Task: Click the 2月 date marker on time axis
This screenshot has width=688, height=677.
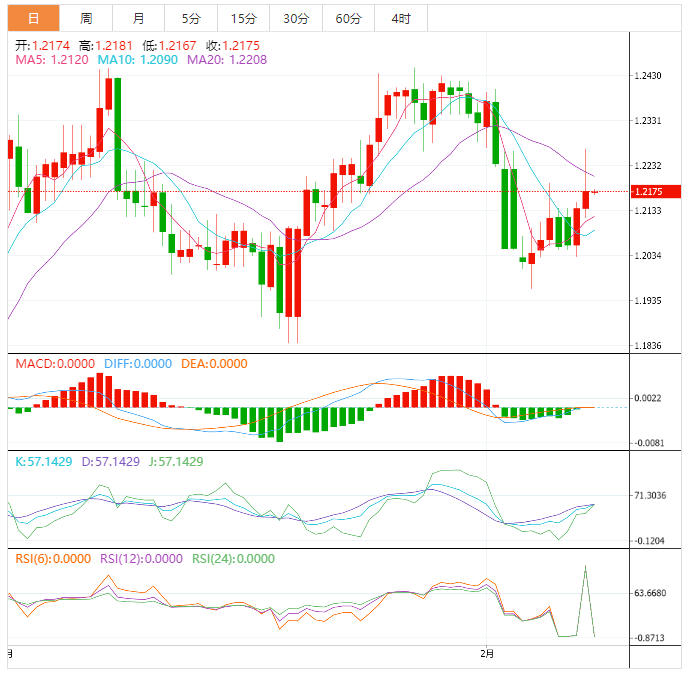Action: point(487,653)
